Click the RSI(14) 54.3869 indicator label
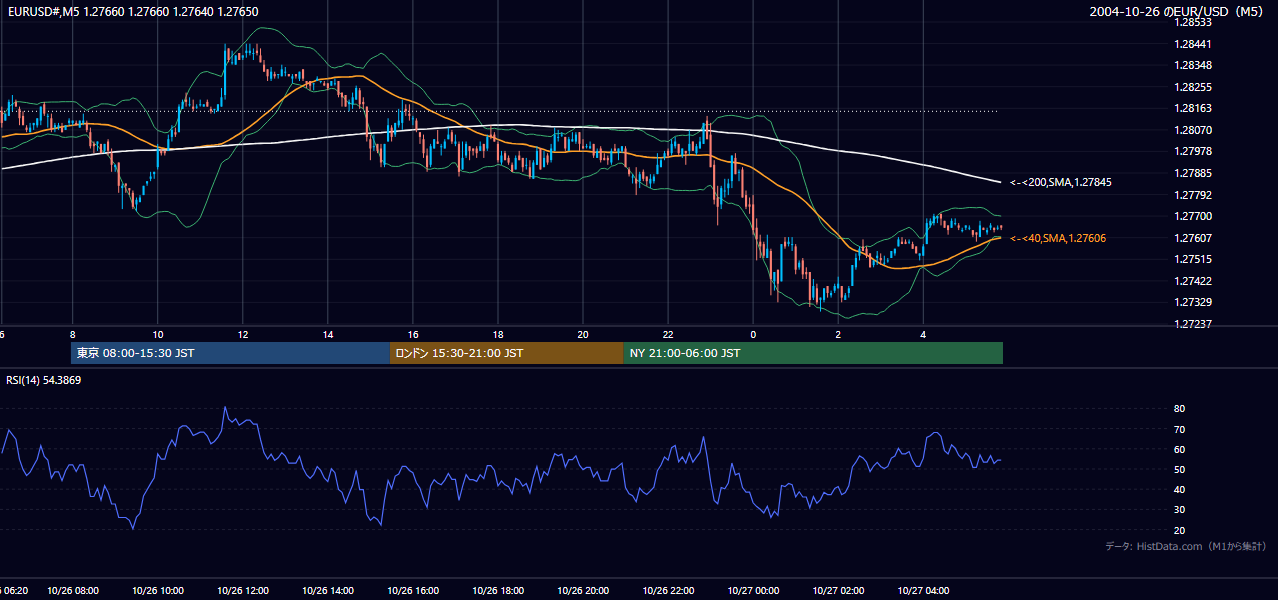This screenshot has height=600, width=1278. point(43,381)
